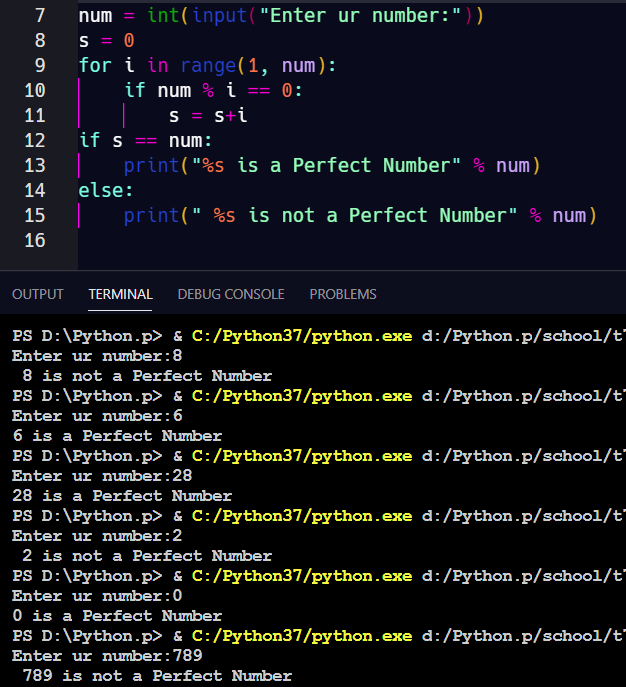
Task: Open the DEBUG CONSOLE tab
Action: click(231, 294)
